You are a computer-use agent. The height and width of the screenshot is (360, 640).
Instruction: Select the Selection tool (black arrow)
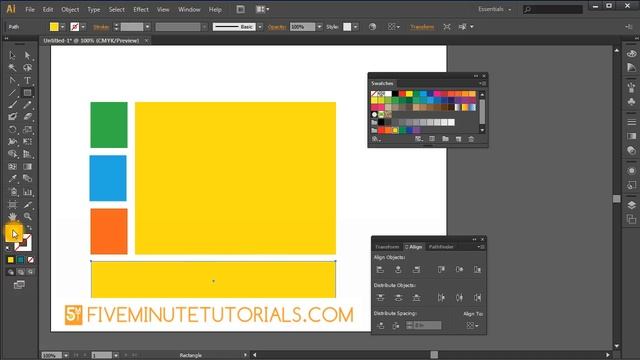12,55
